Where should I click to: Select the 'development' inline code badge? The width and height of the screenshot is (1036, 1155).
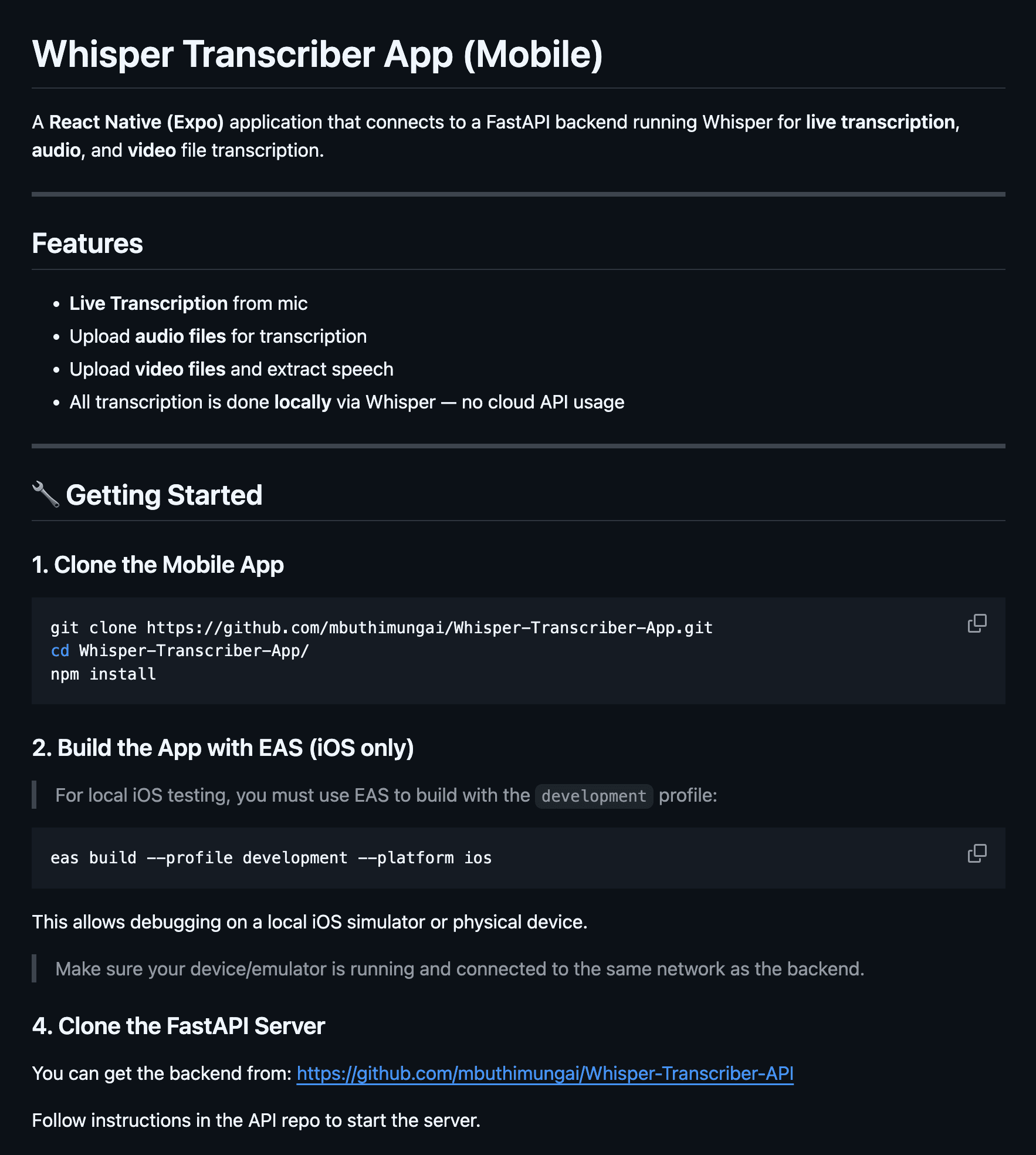593,796
